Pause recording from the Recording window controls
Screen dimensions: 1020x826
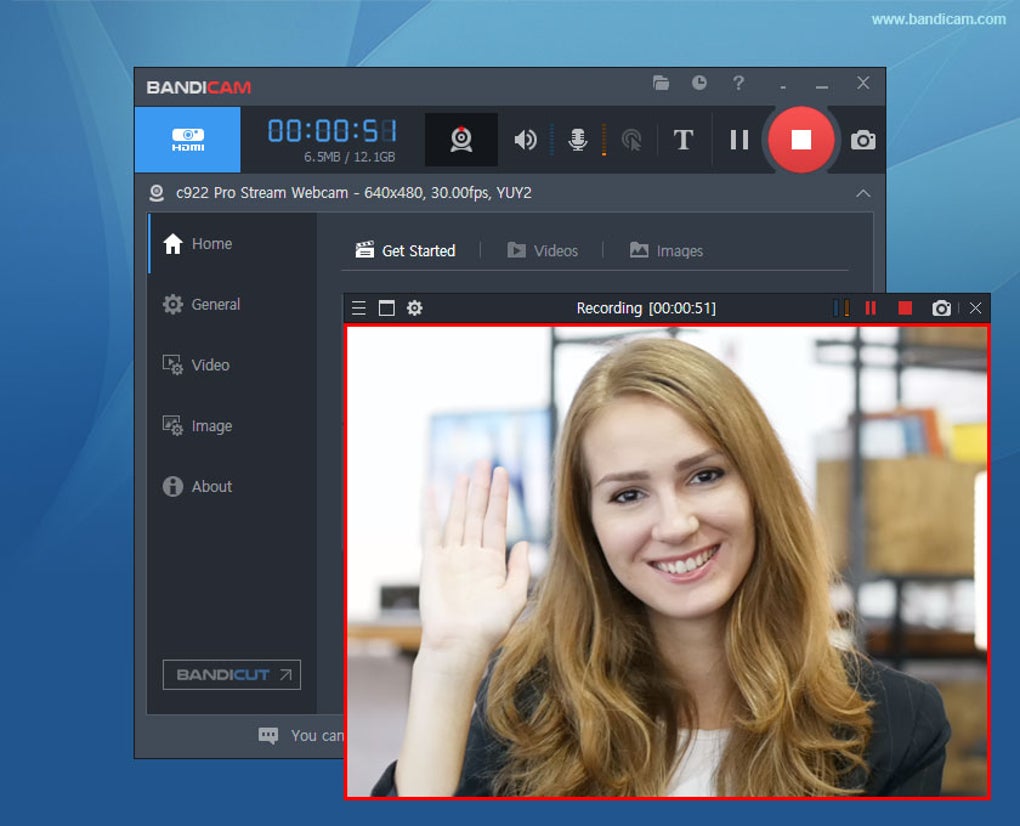click(x=870, y=308)
